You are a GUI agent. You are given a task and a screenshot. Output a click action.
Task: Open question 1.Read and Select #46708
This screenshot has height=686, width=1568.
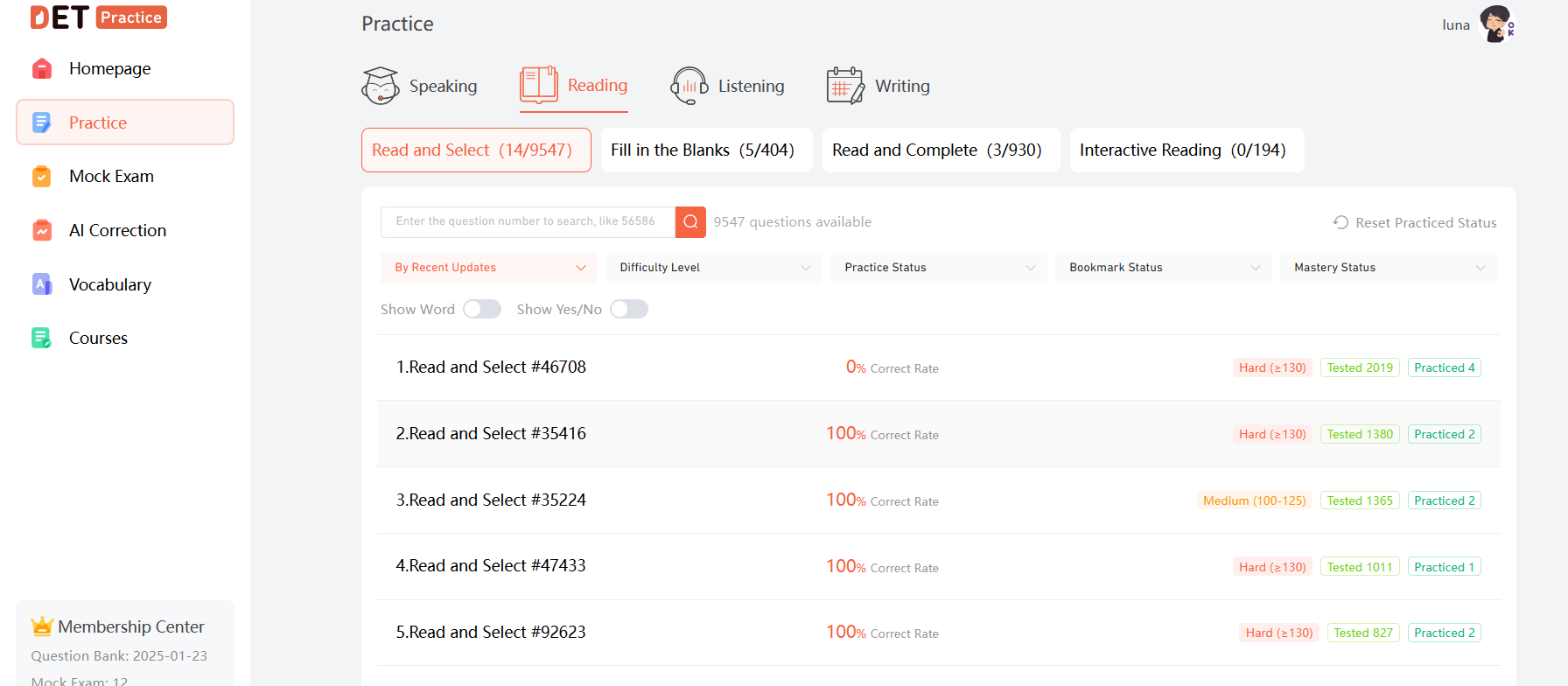point(491,367)
